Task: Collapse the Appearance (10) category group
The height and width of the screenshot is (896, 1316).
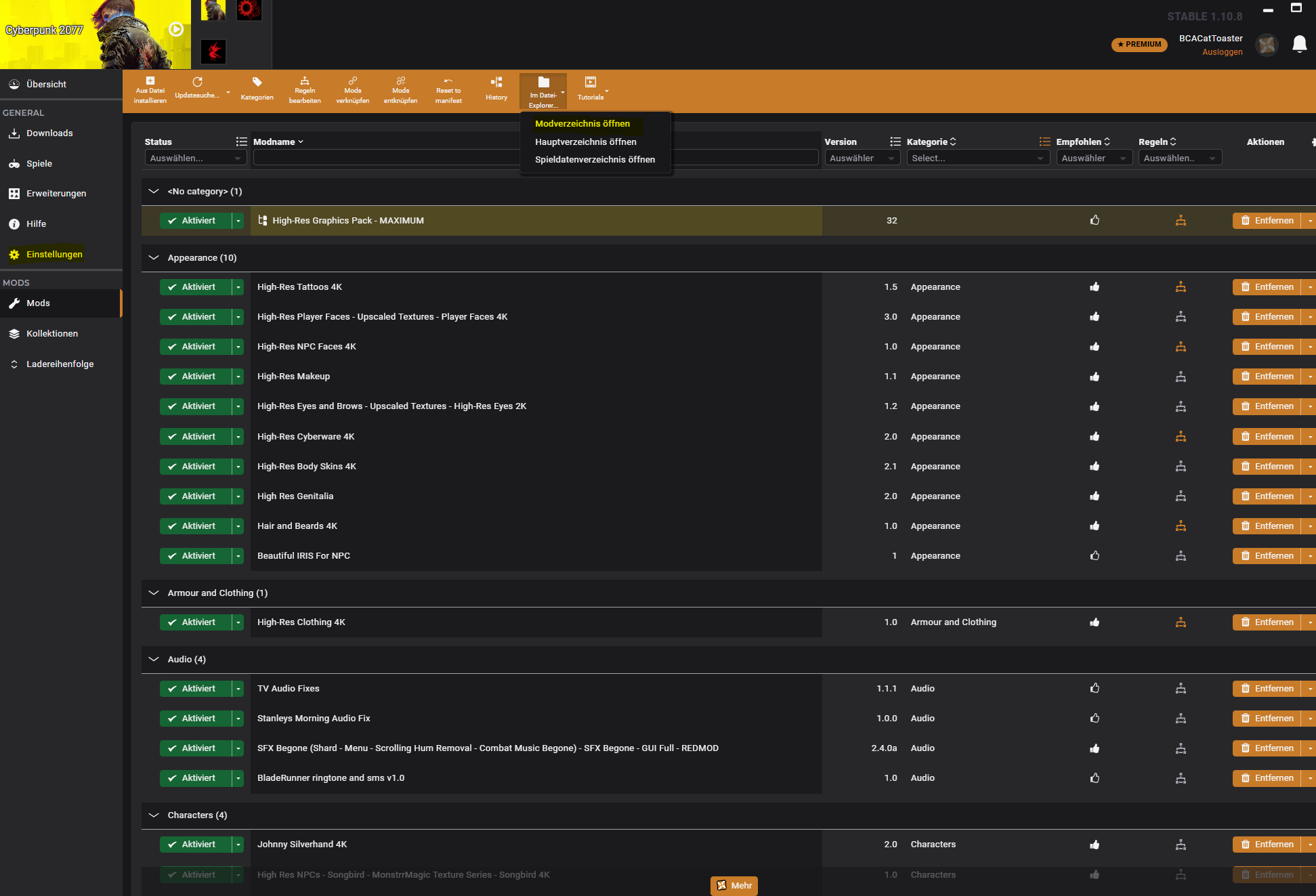Action: point(154,258)
